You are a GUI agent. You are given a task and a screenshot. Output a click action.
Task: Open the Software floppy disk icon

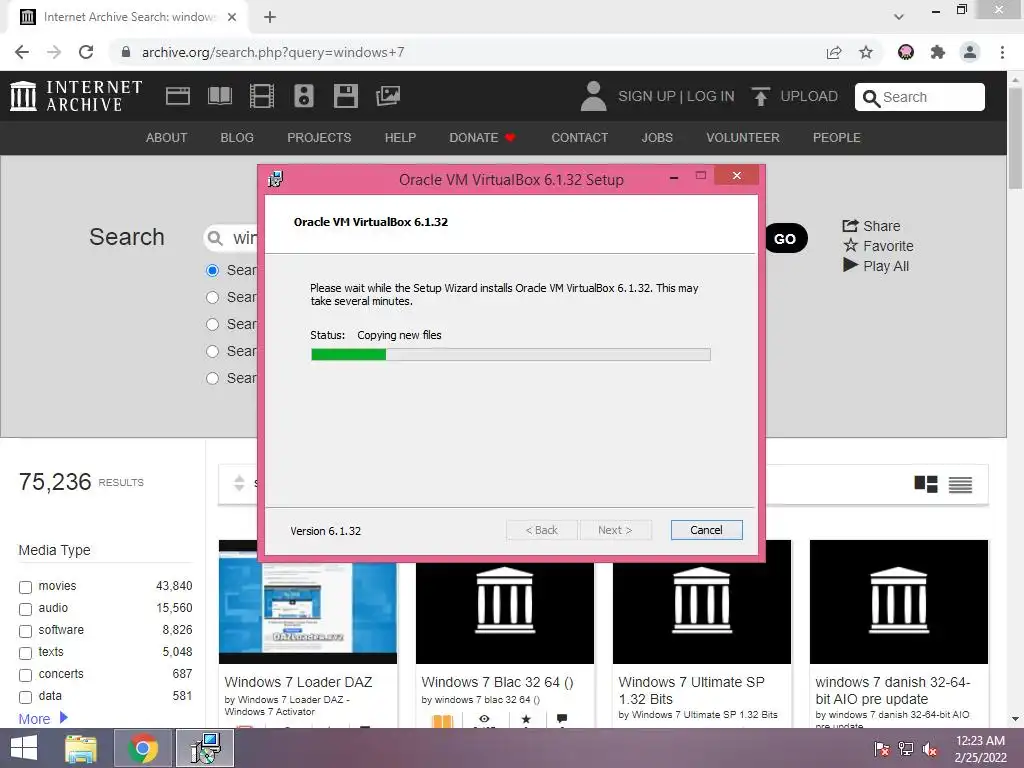tap(345, 96)
